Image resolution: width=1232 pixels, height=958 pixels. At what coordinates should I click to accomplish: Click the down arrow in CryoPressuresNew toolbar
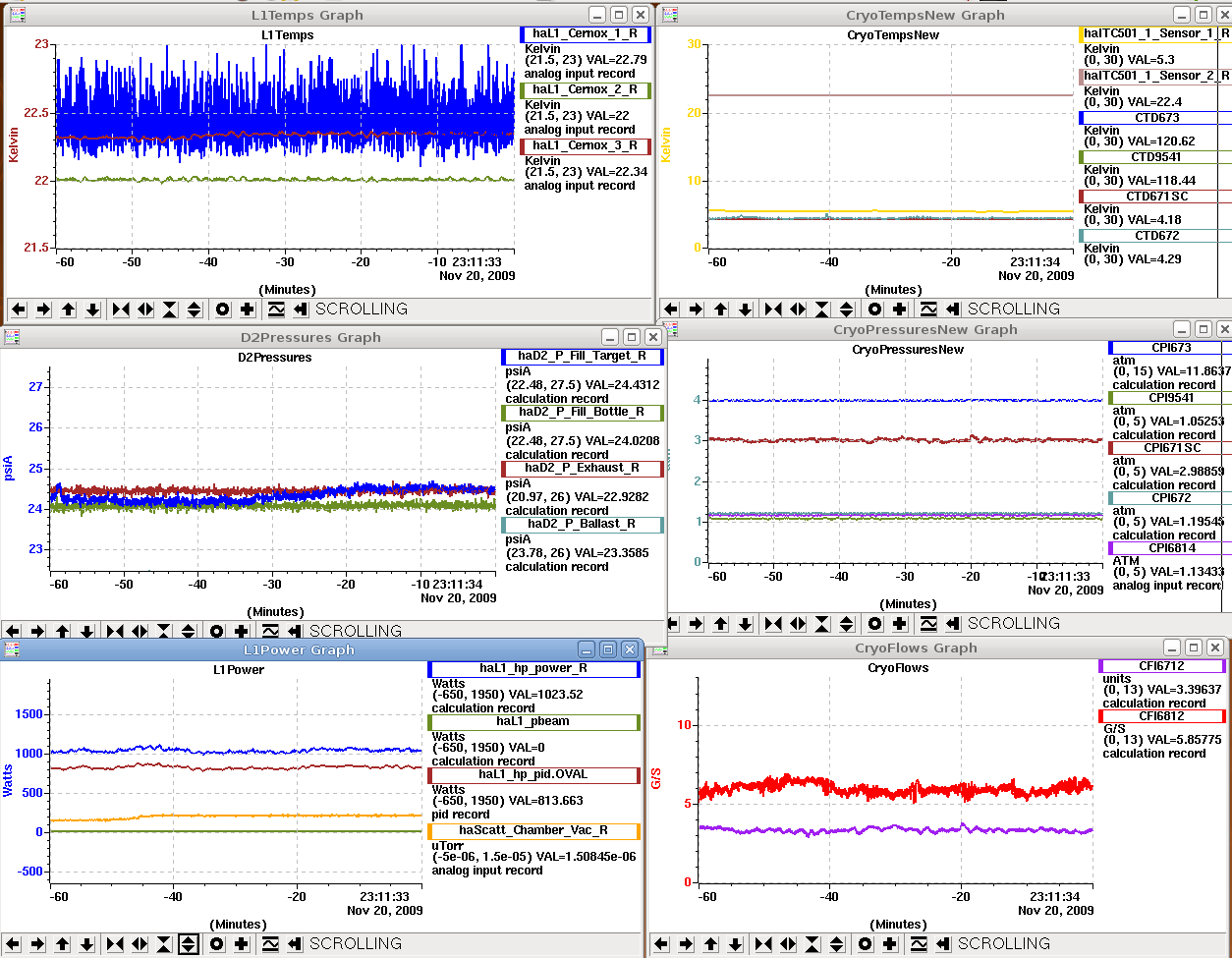click(x=745, y=623)
